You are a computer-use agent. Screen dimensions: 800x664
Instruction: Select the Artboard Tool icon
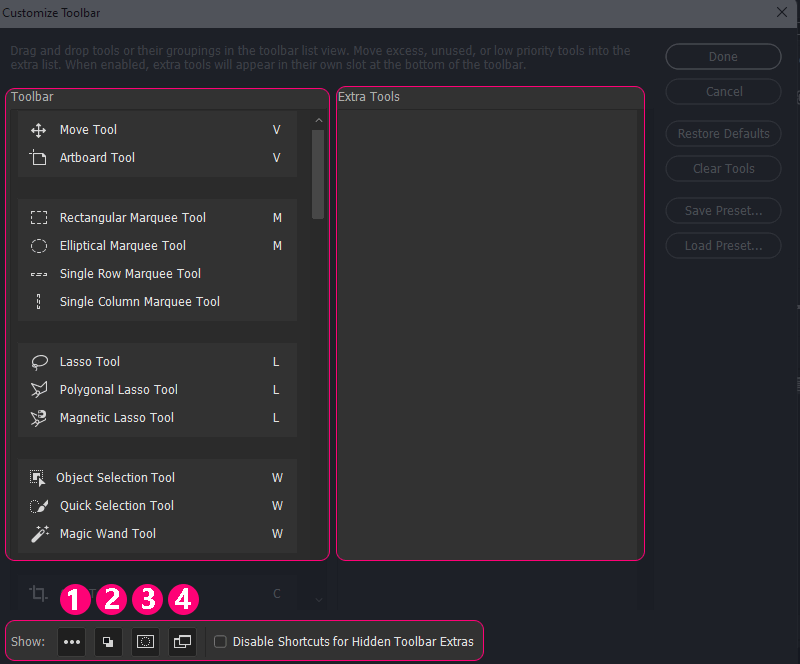point(38,158)
